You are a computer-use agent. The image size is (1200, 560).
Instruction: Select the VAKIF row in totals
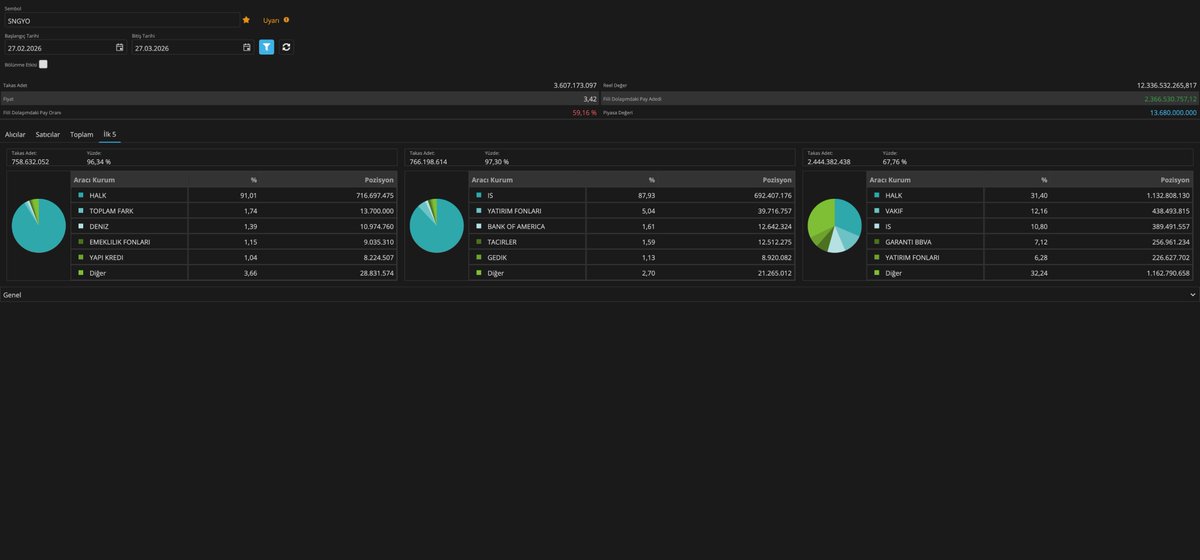1030,211
